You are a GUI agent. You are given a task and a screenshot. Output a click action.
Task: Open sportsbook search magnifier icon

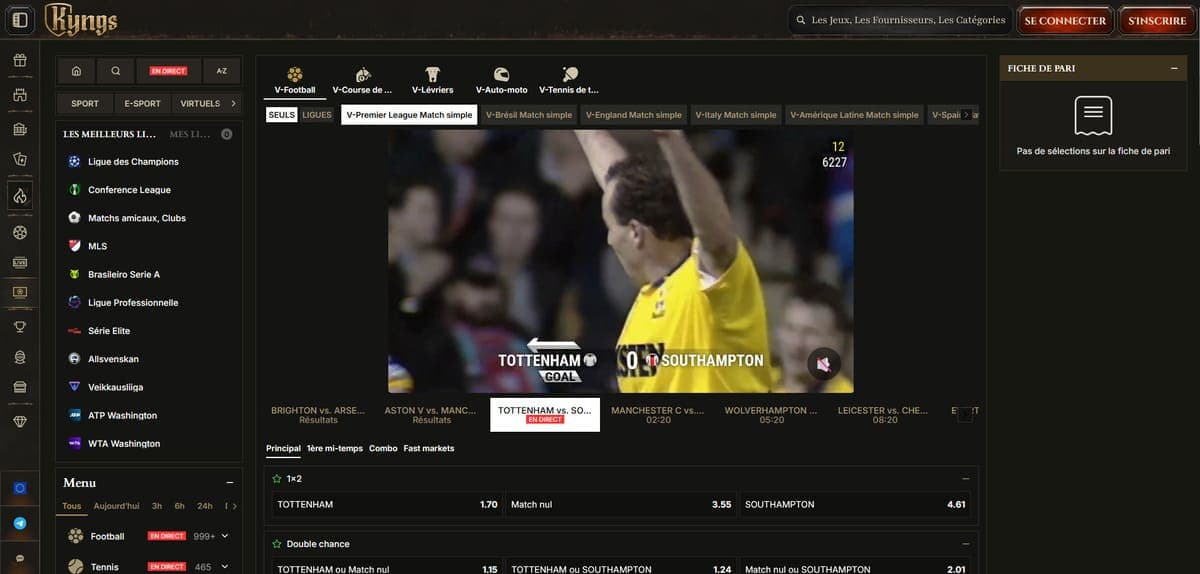pos(116,71)
